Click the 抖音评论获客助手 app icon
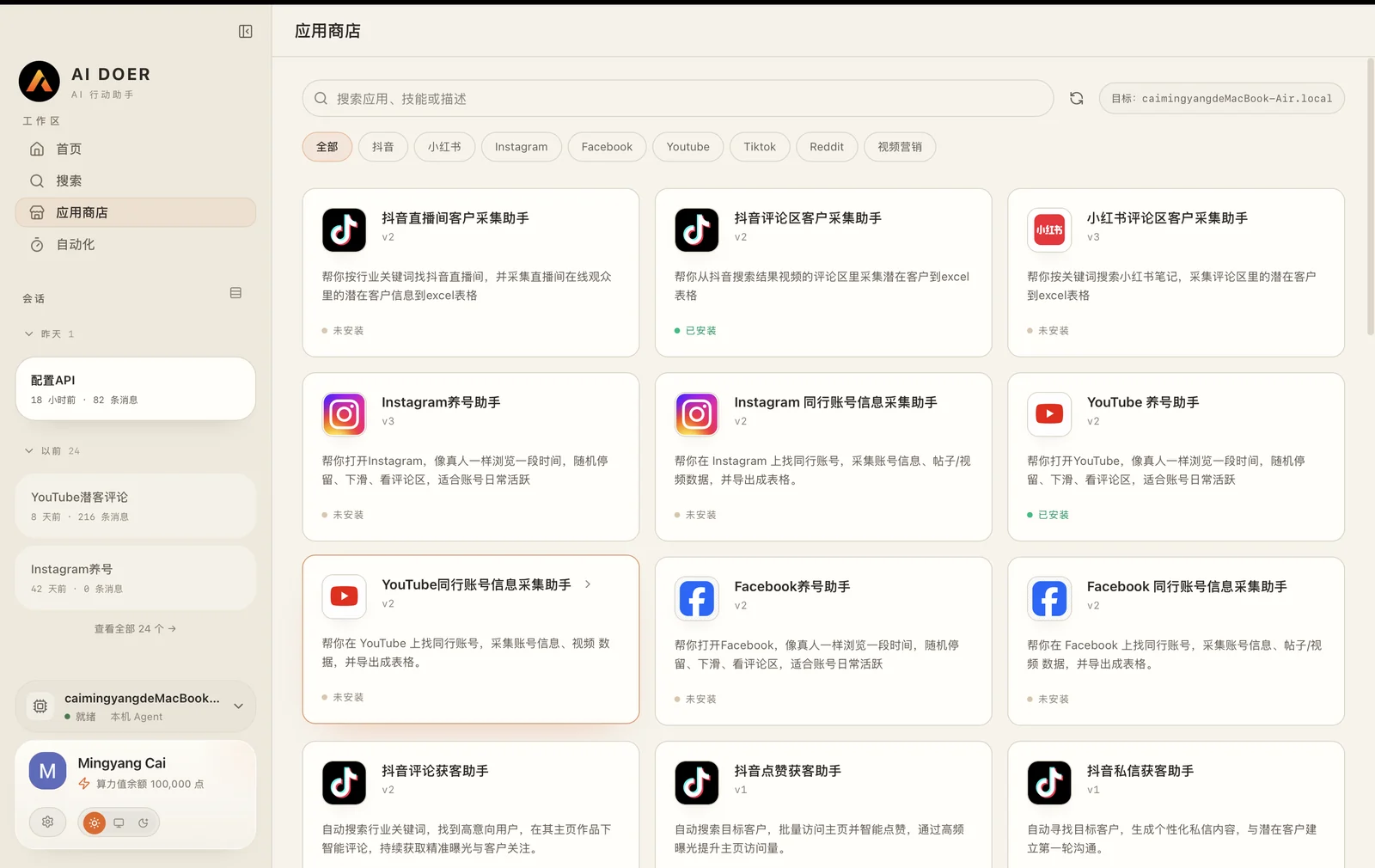1375x868 pixels. point(344,783)
